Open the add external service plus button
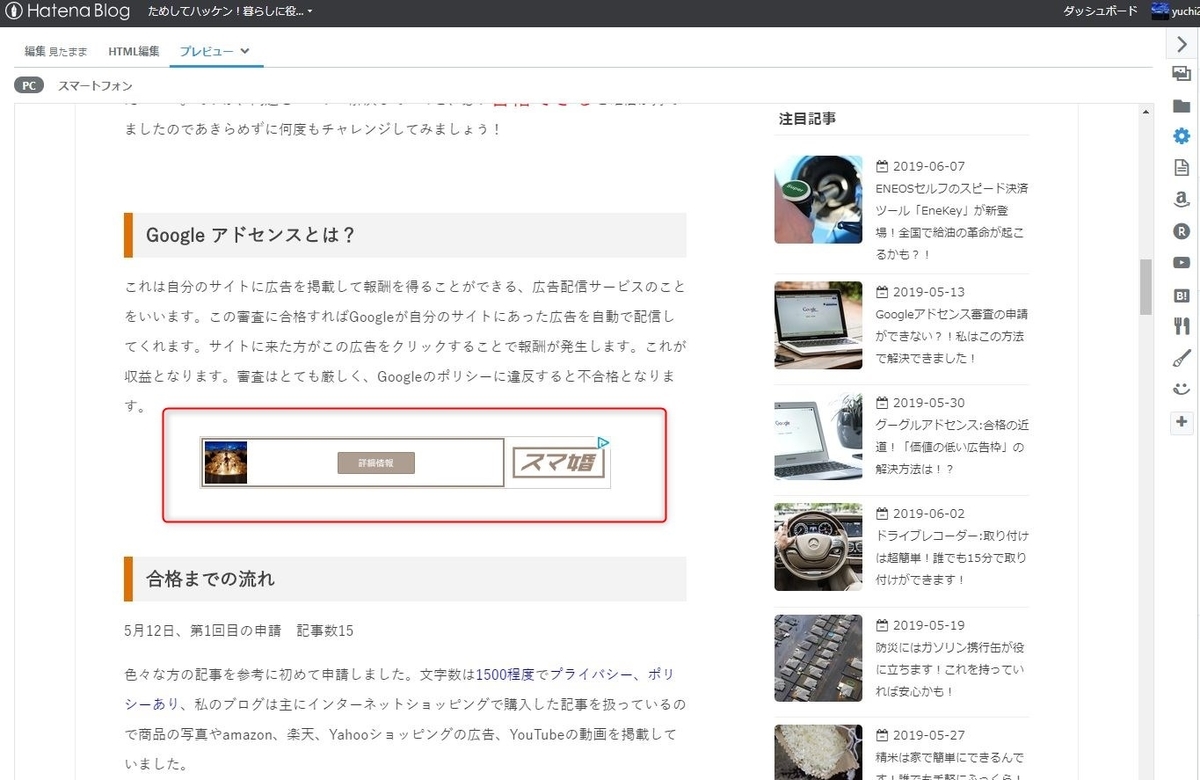This screenshot has height=780, width=1200. point(1181,422)
